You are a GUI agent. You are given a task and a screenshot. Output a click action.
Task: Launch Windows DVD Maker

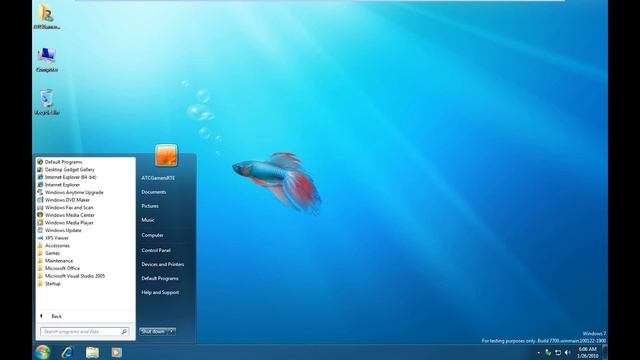(64, 200)
